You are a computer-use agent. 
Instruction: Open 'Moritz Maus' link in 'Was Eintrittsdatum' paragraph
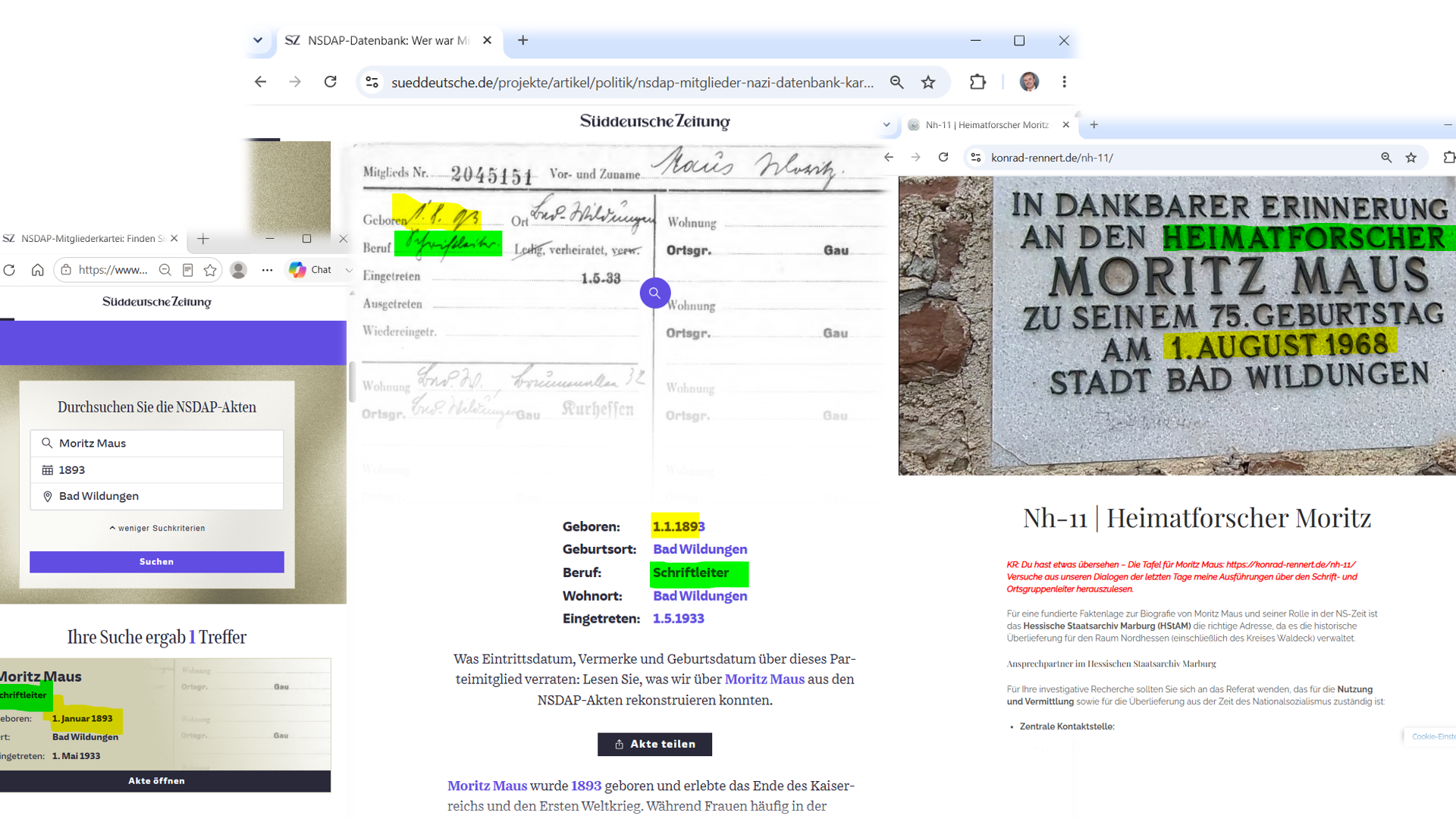[x=764, y=679]
